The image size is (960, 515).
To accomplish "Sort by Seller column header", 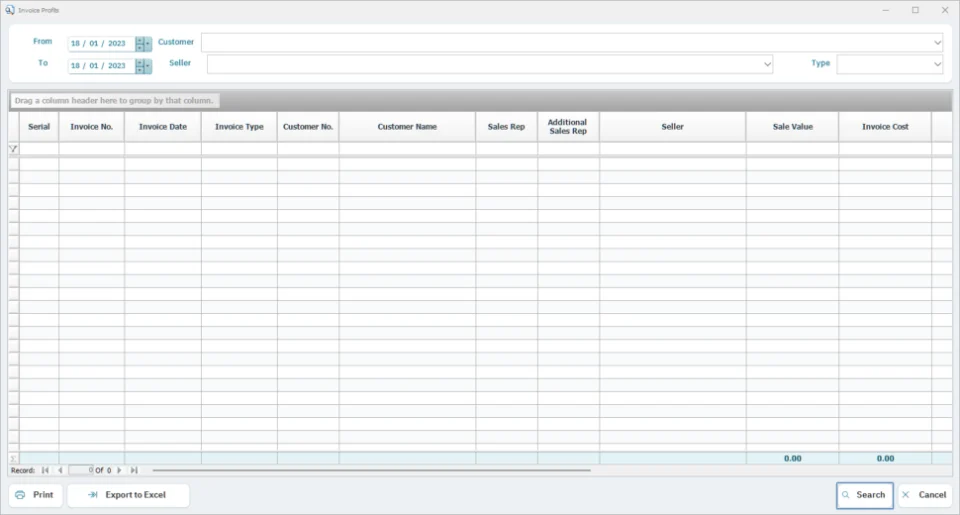I will 672,127.
